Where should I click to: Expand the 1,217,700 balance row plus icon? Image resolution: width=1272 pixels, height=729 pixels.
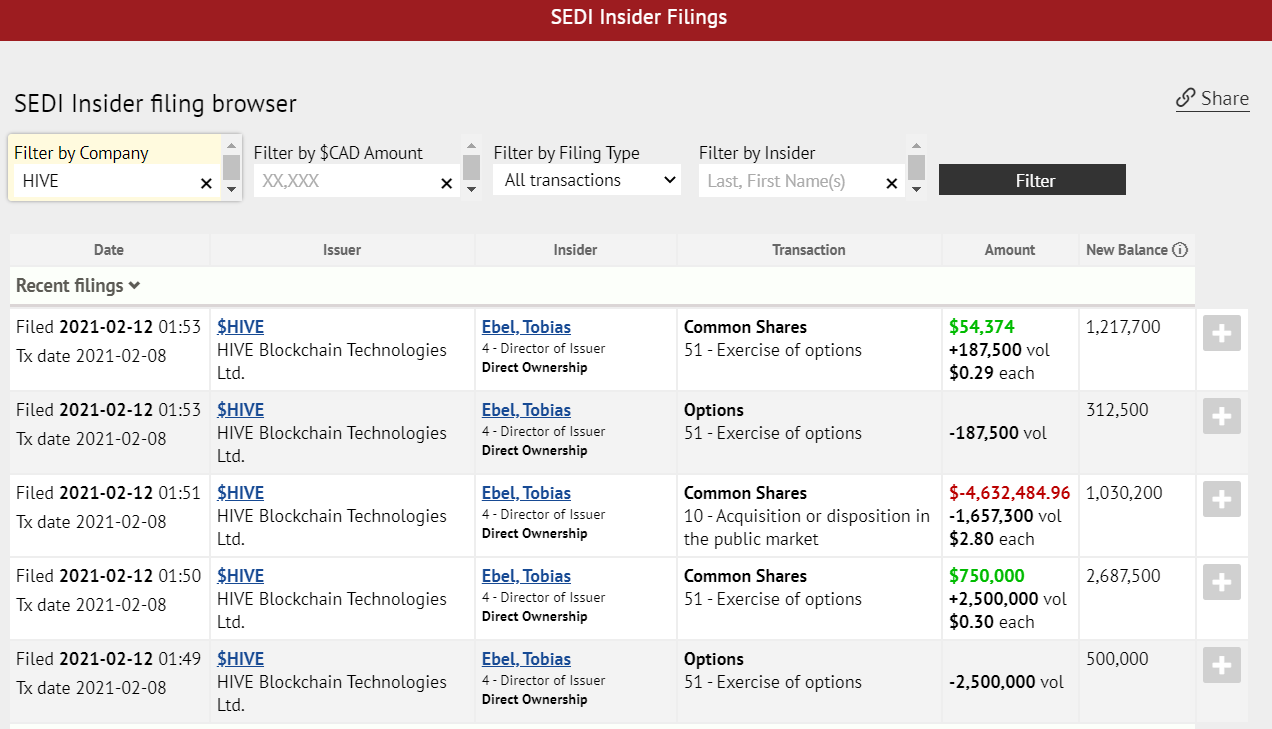[x=1222, y=334]
